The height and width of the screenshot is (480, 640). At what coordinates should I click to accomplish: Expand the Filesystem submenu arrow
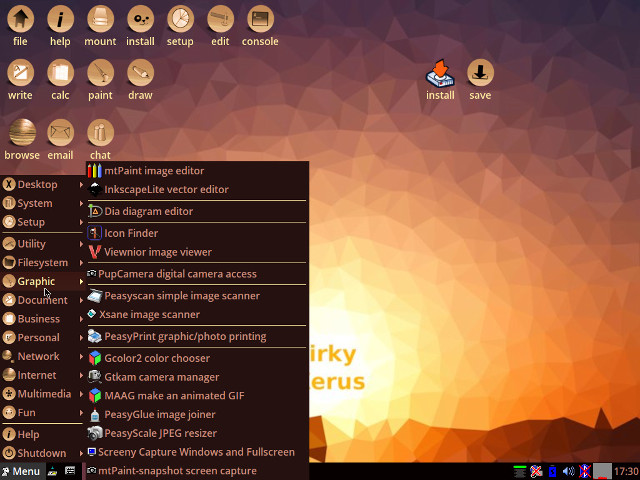tap(81, 263)
